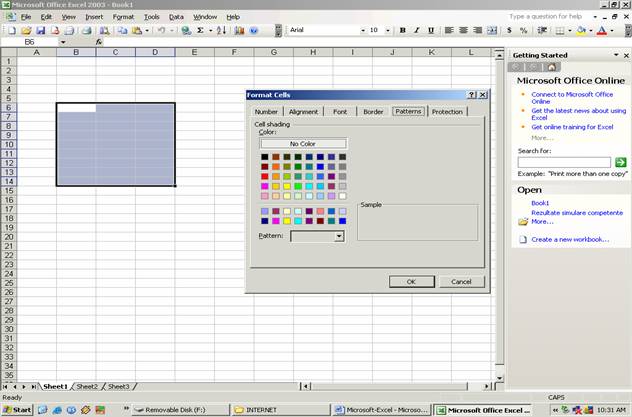Switch to the Border tab

coord(373,112)
